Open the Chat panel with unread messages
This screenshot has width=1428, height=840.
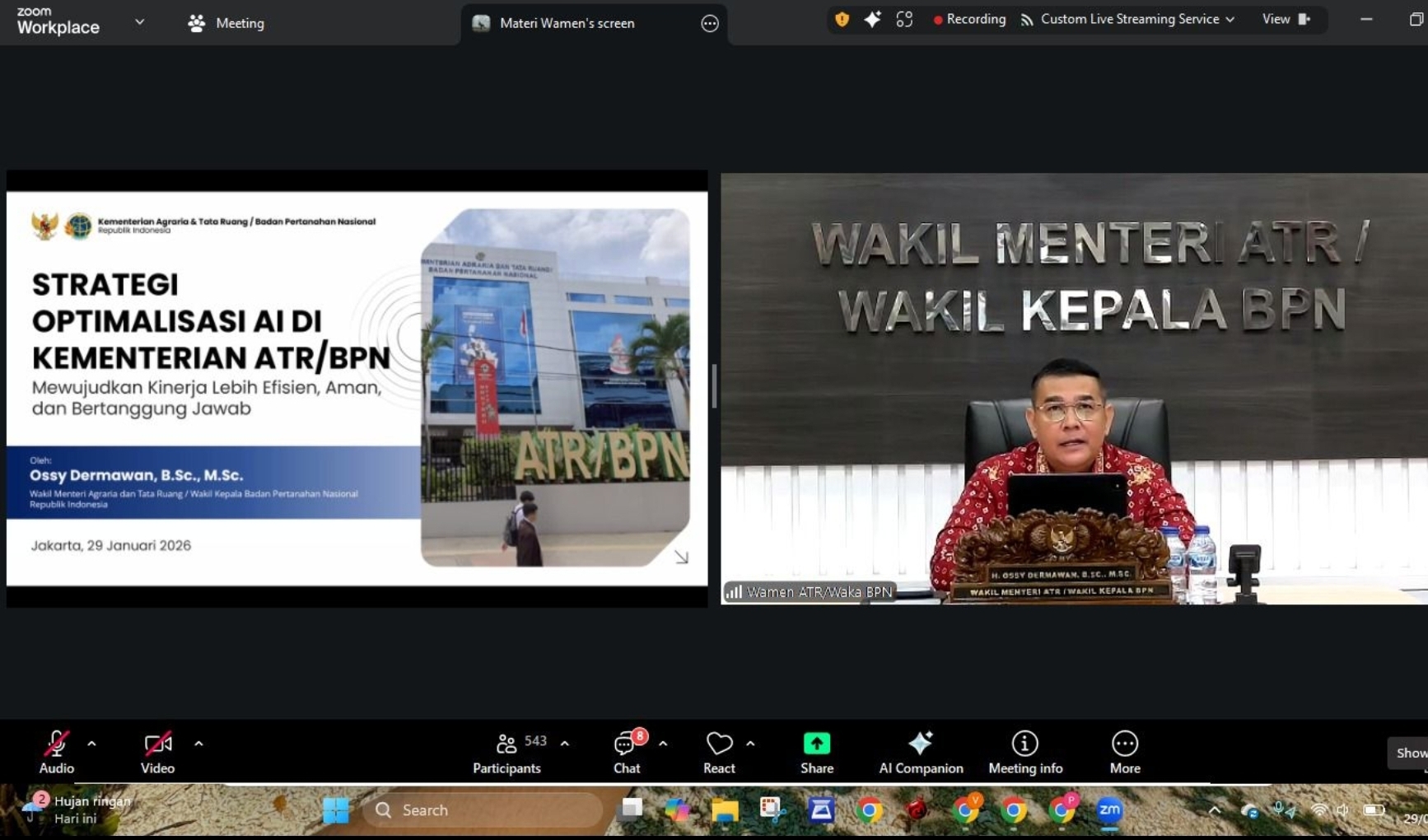(x=627, y=752)
